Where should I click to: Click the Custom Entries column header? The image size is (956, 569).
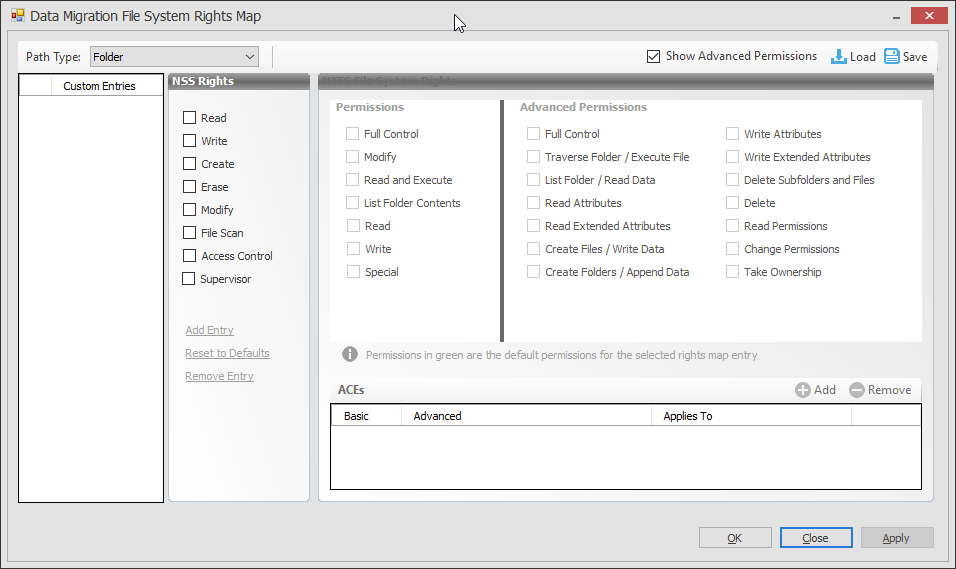pos(99,86)
